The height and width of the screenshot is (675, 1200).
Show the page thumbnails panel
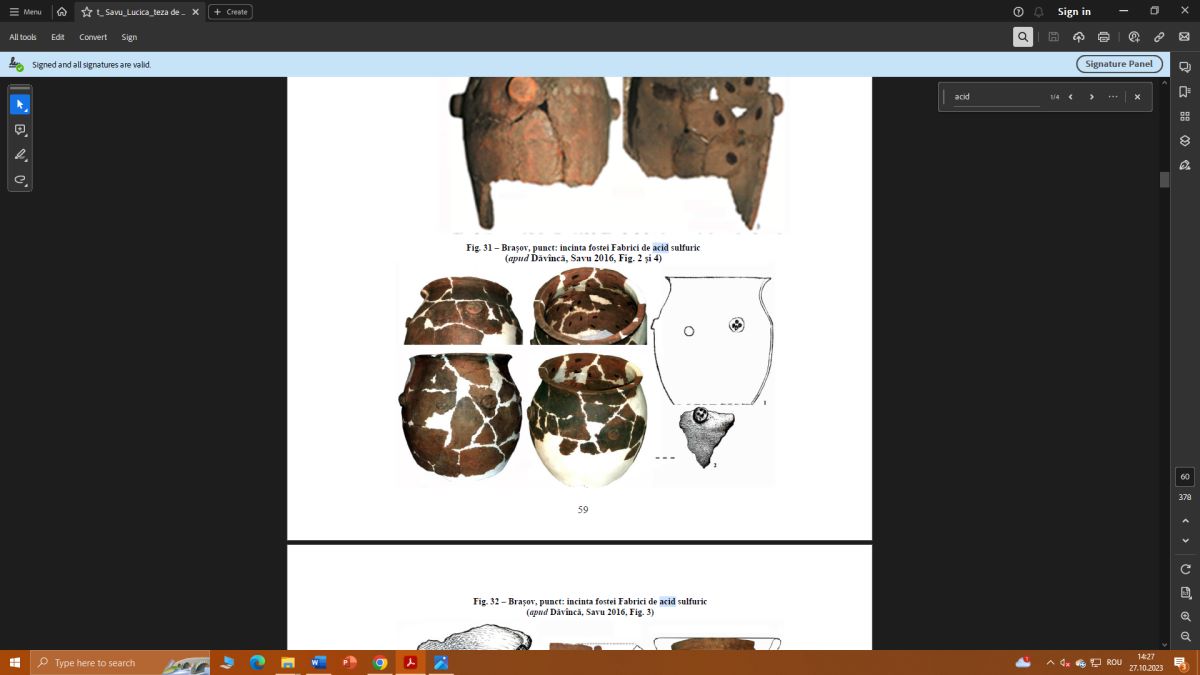(1185, 116)
